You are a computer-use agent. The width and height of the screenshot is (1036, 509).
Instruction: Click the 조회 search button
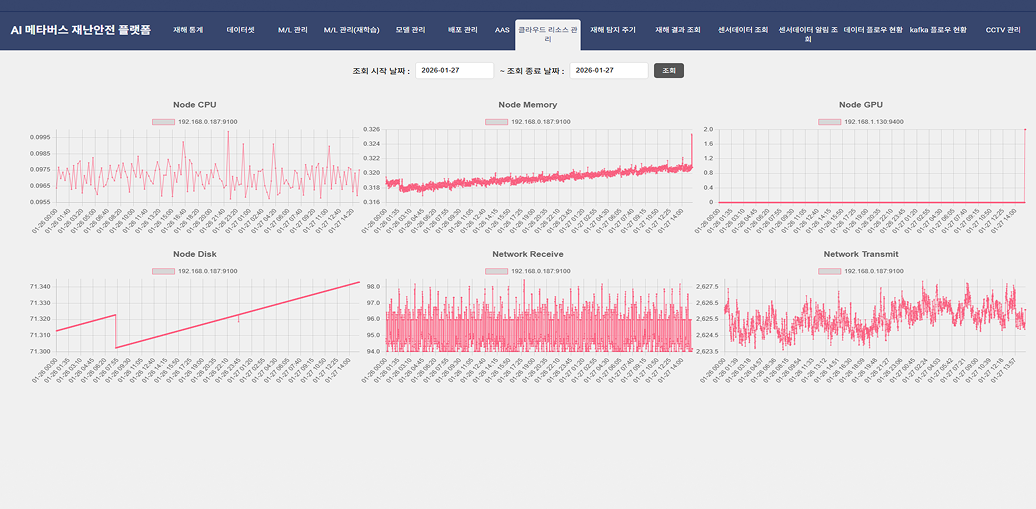click(669, 71)
